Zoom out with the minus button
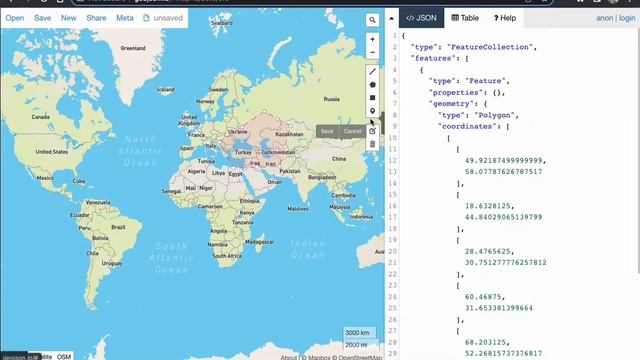This screenshot has width=640, height=360. coord(372,53)
